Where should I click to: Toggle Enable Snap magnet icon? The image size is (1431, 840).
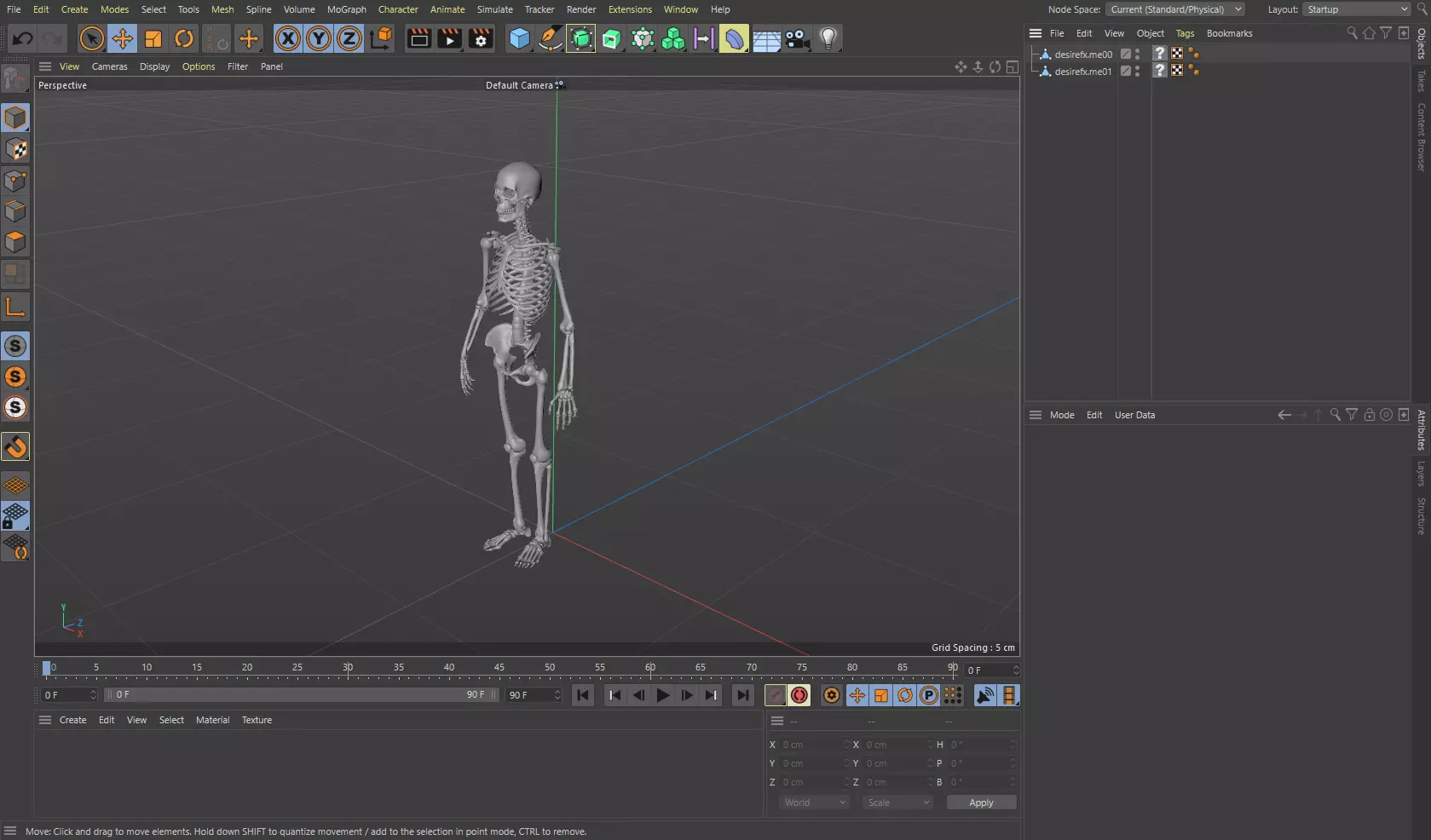[x=15, y=446]
